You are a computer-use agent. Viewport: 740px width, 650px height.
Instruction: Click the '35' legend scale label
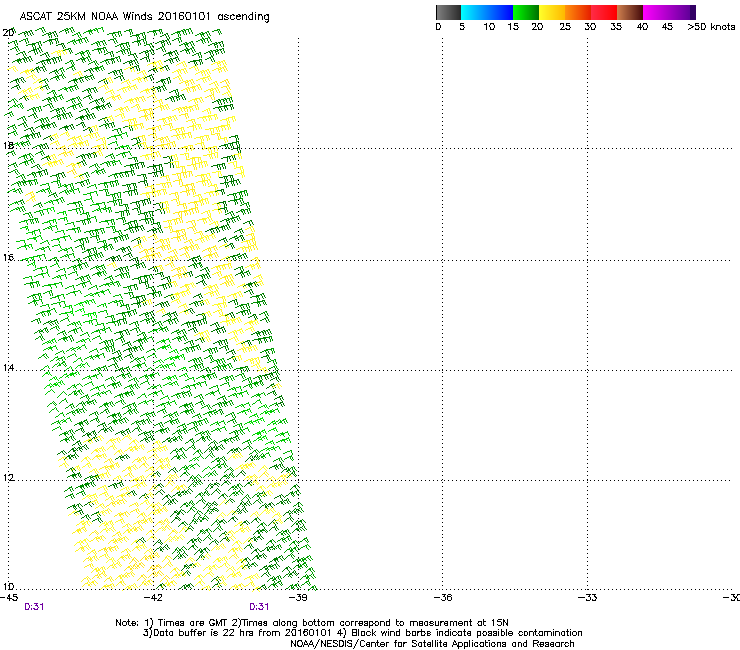click(616, 27)
